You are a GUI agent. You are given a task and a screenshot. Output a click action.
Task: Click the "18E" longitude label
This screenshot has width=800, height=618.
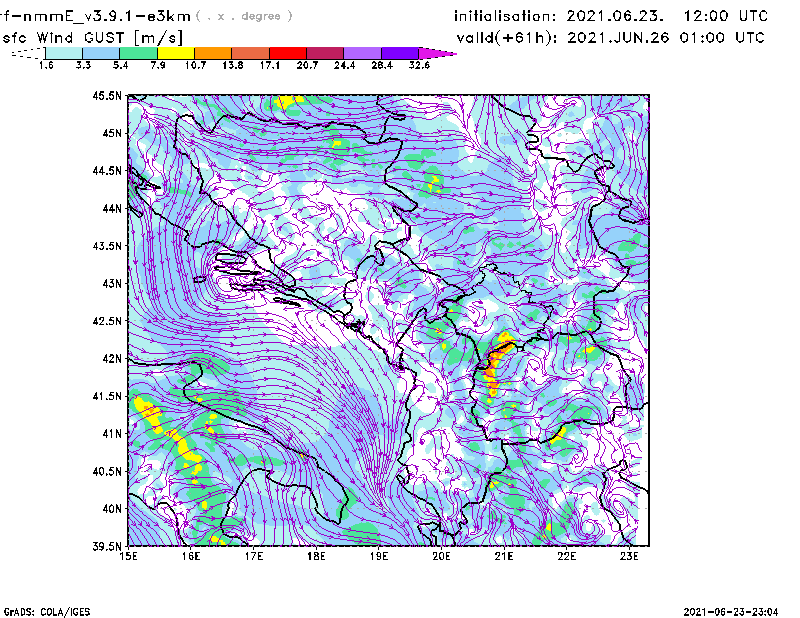click(x=316, y=556)
